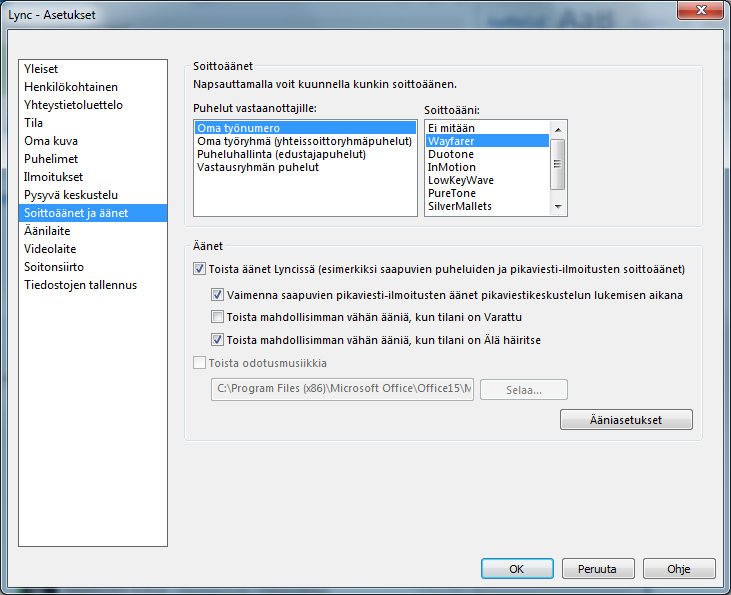Choose Ei mitään ringtone
Screen dimensions: 731x595
(x=487, y=128)
